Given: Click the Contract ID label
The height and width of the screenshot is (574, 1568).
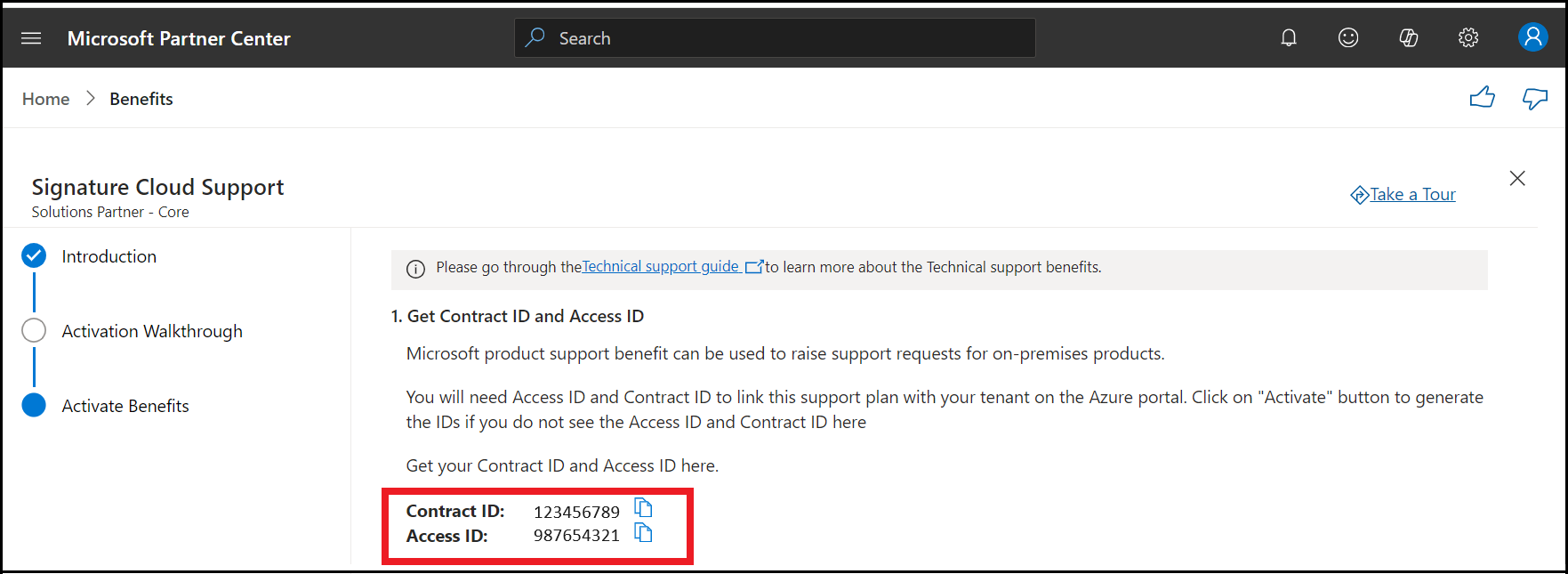Looking at the screenshot, I should coord(455,511).
